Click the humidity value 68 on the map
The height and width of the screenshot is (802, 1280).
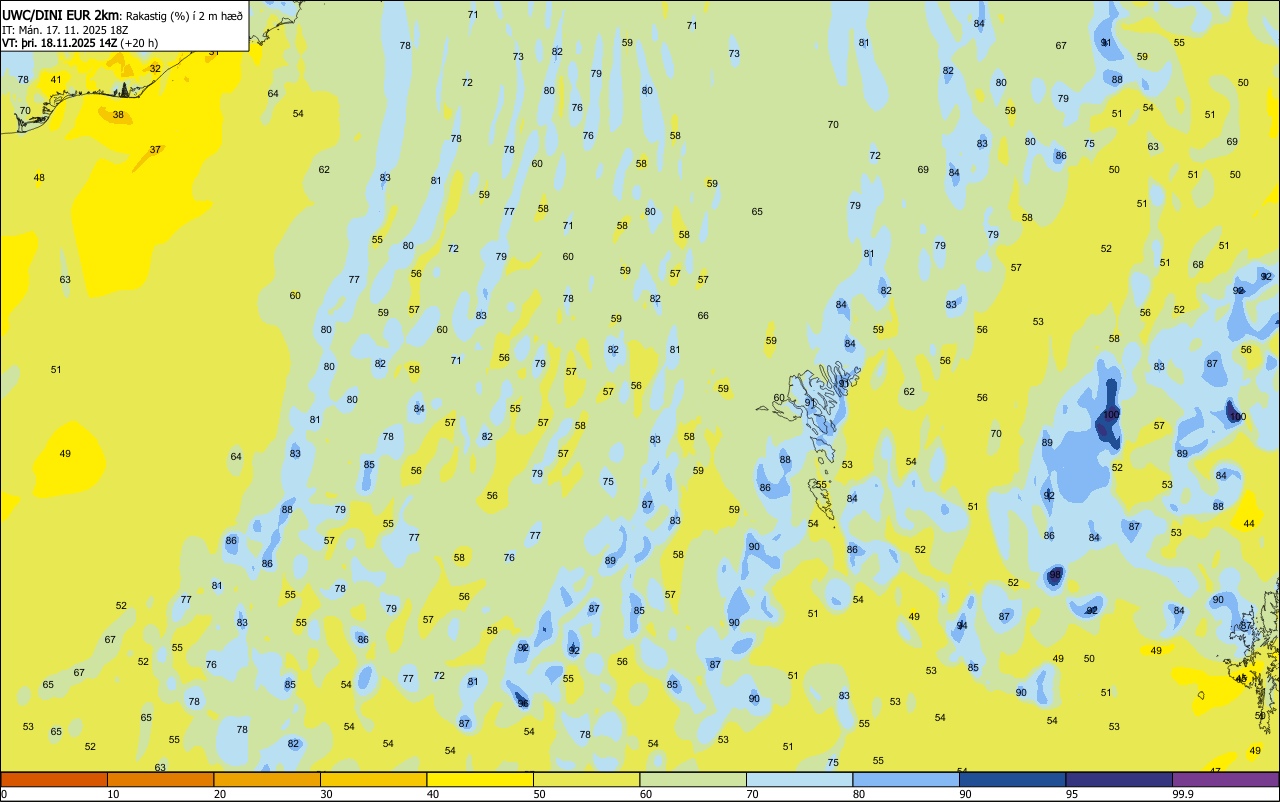(1198, 264)
